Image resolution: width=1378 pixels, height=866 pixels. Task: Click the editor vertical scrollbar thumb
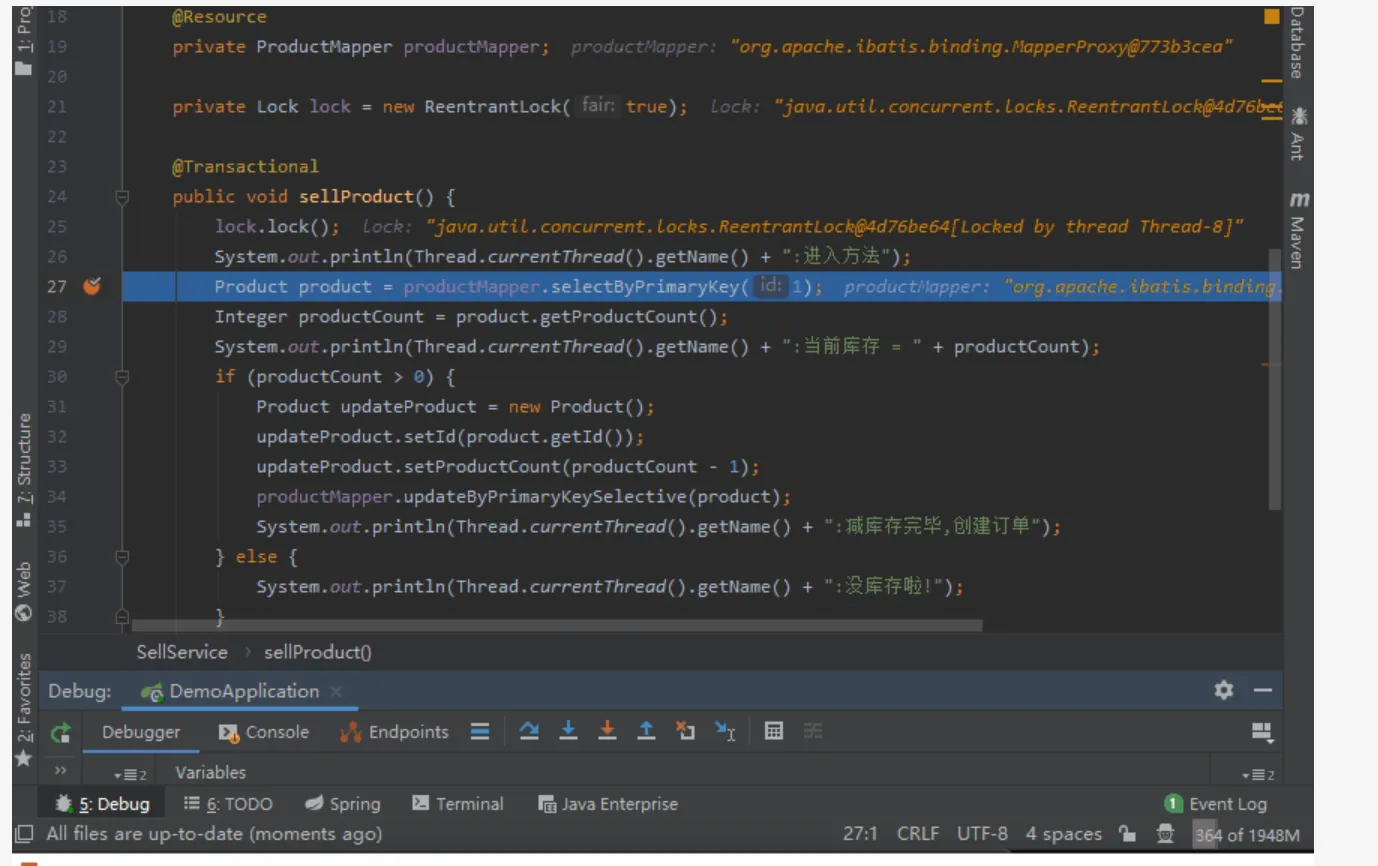(1275, 380)
